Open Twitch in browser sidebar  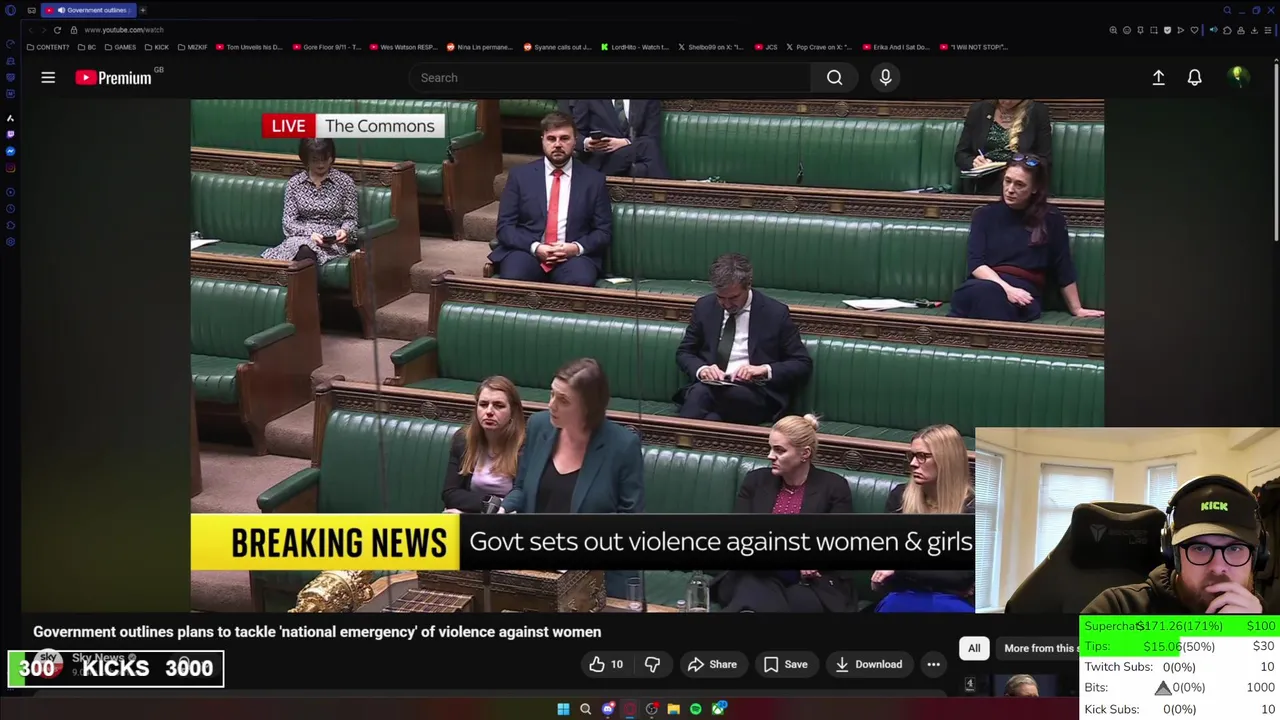pyautogui.click(x=10, y=134)
